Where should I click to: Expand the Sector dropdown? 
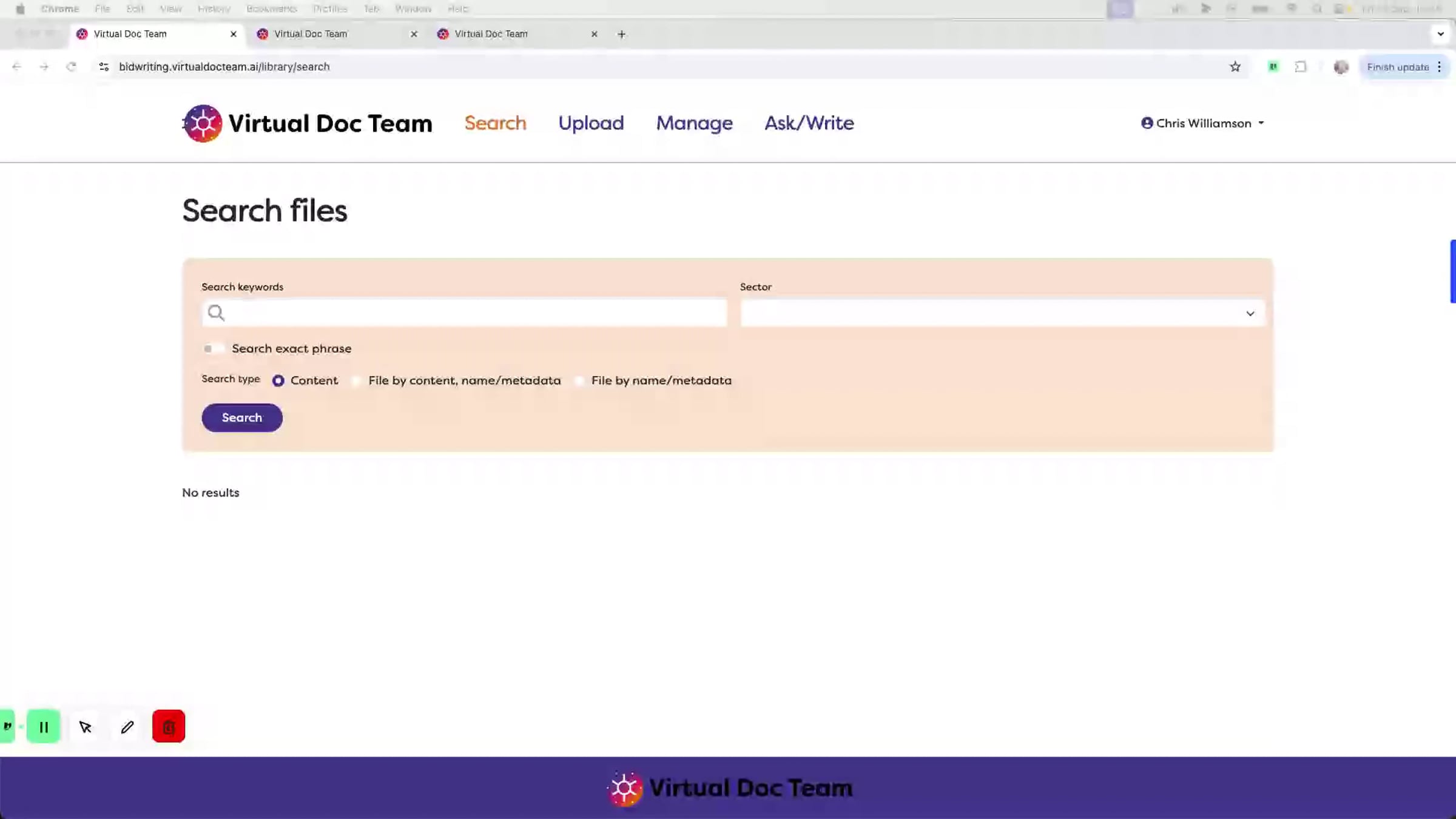click(1002, 313)
